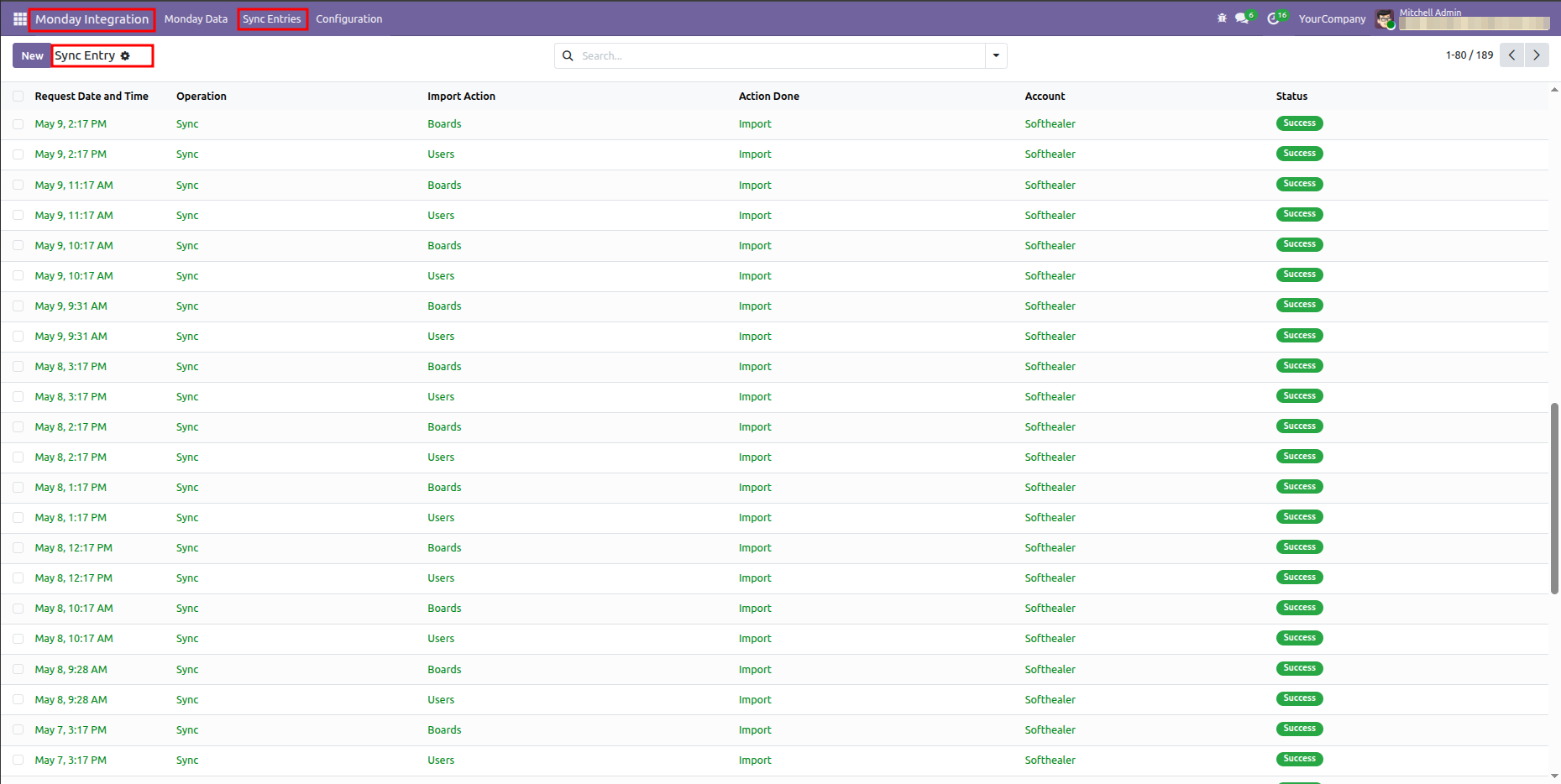Check the May 9, 2:17 PM Boards row
The width and height of the screenshot is (1561, 784).
click(x=18, y=124)
